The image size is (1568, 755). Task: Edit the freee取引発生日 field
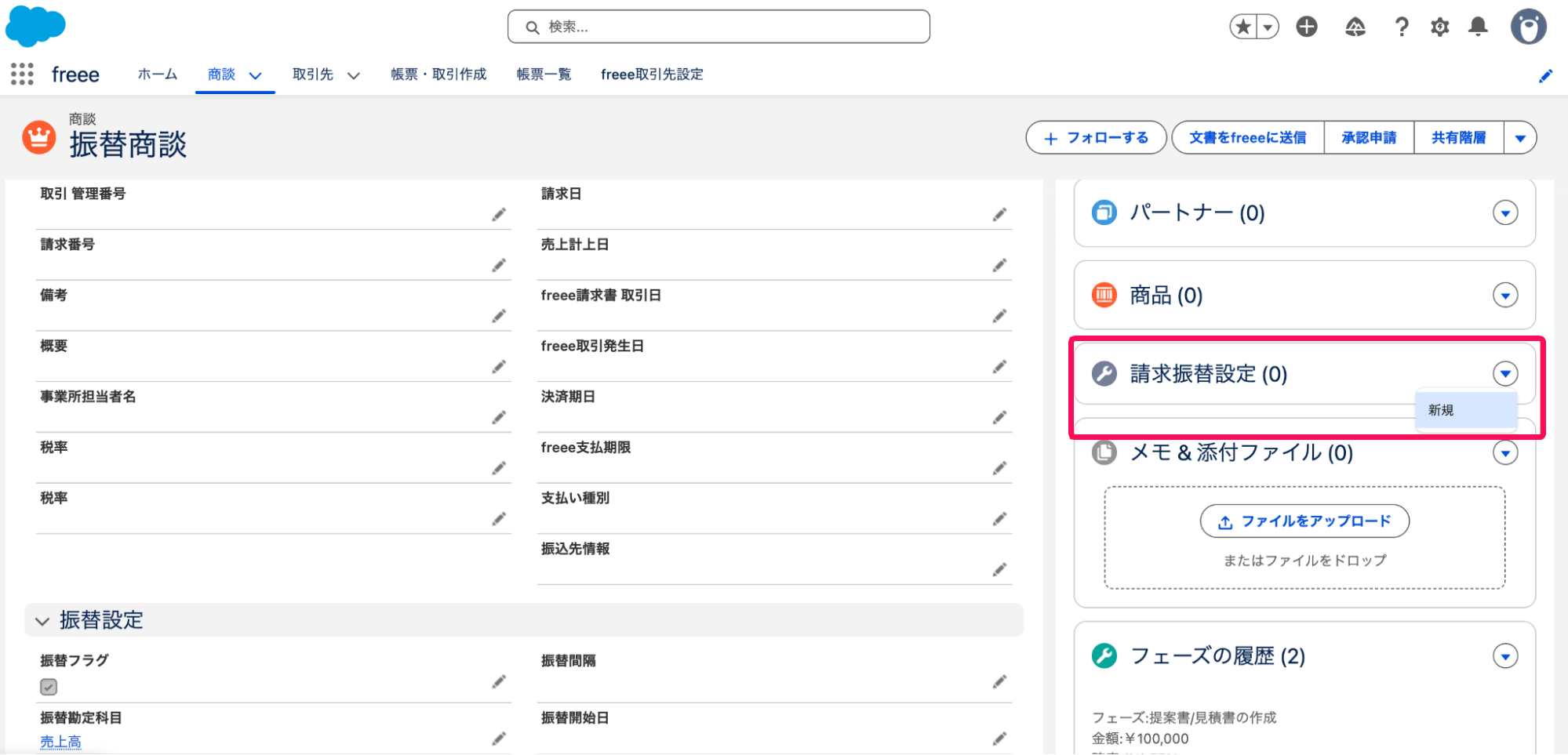(999, 367)
